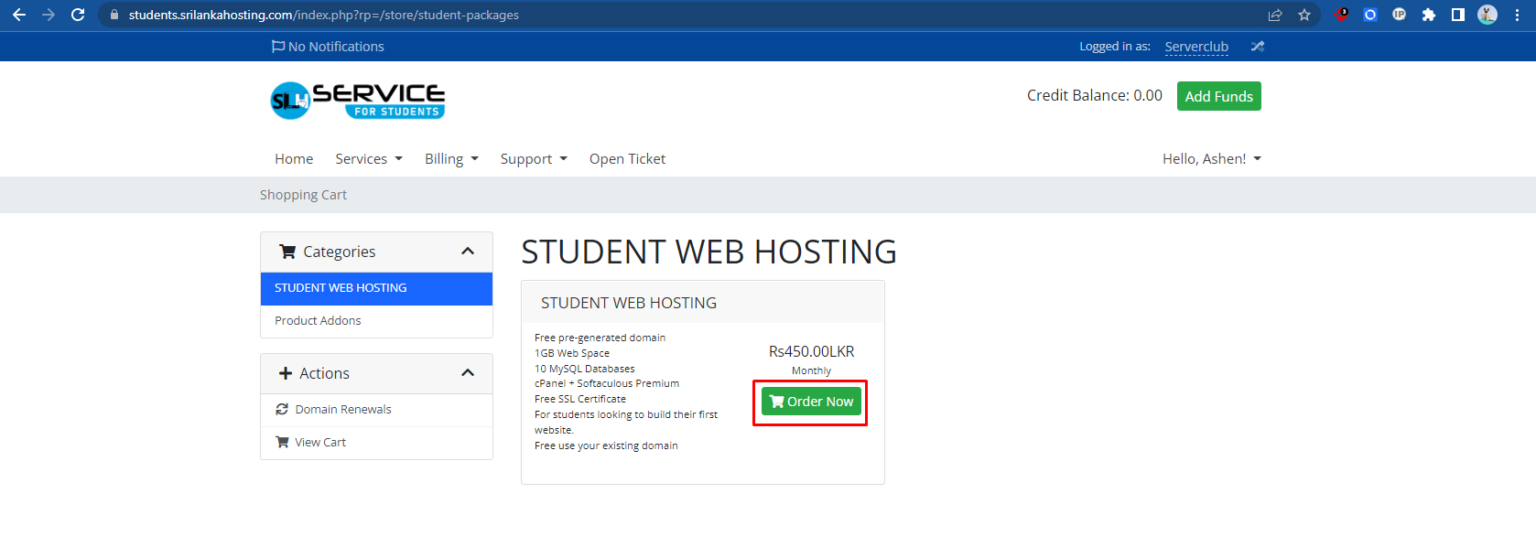Click the shuffle icon beside Serverclub
This screenshot has height=558, width=1536.
(1257, 46)
